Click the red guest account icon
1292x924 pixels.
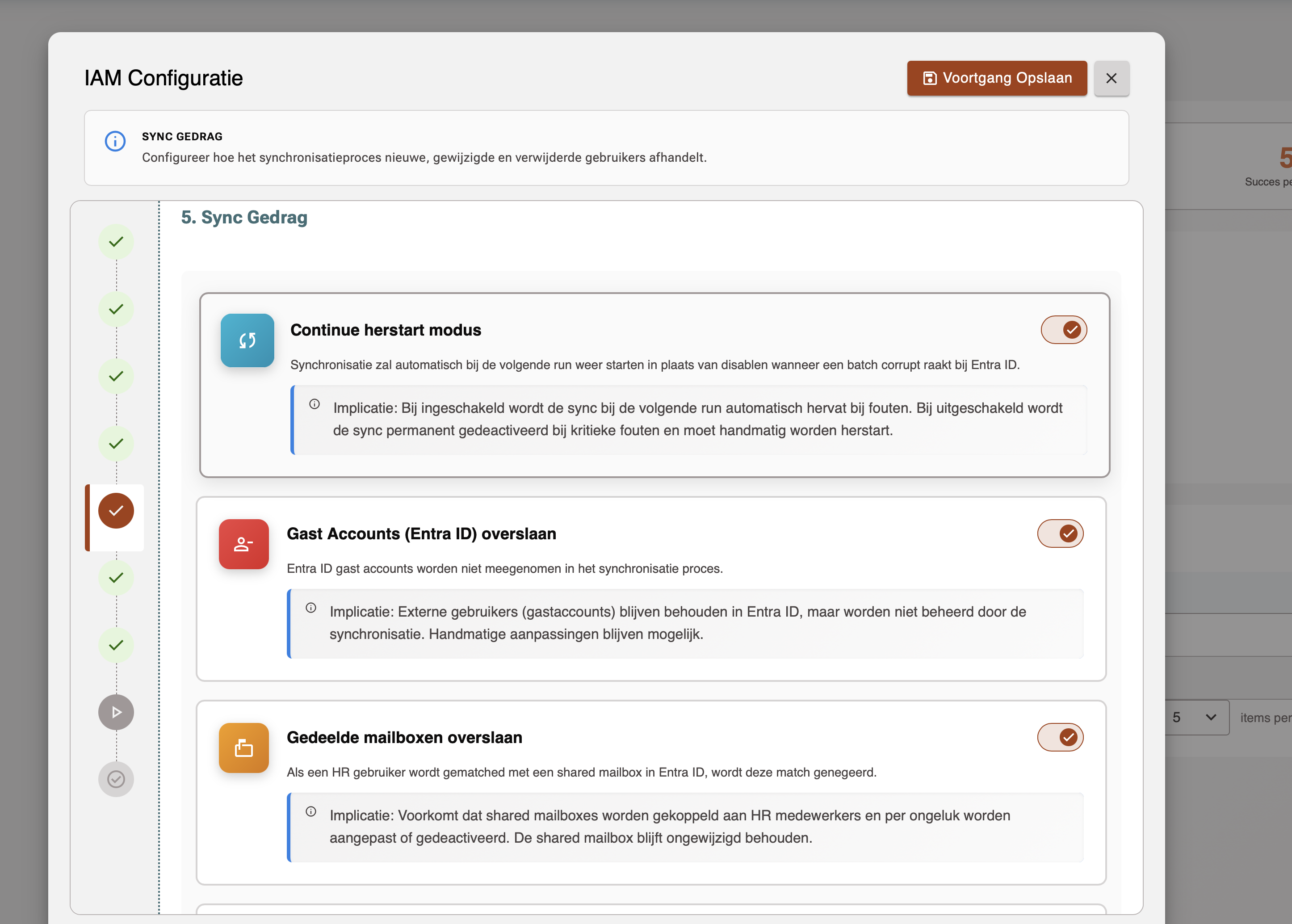point(243,544)
